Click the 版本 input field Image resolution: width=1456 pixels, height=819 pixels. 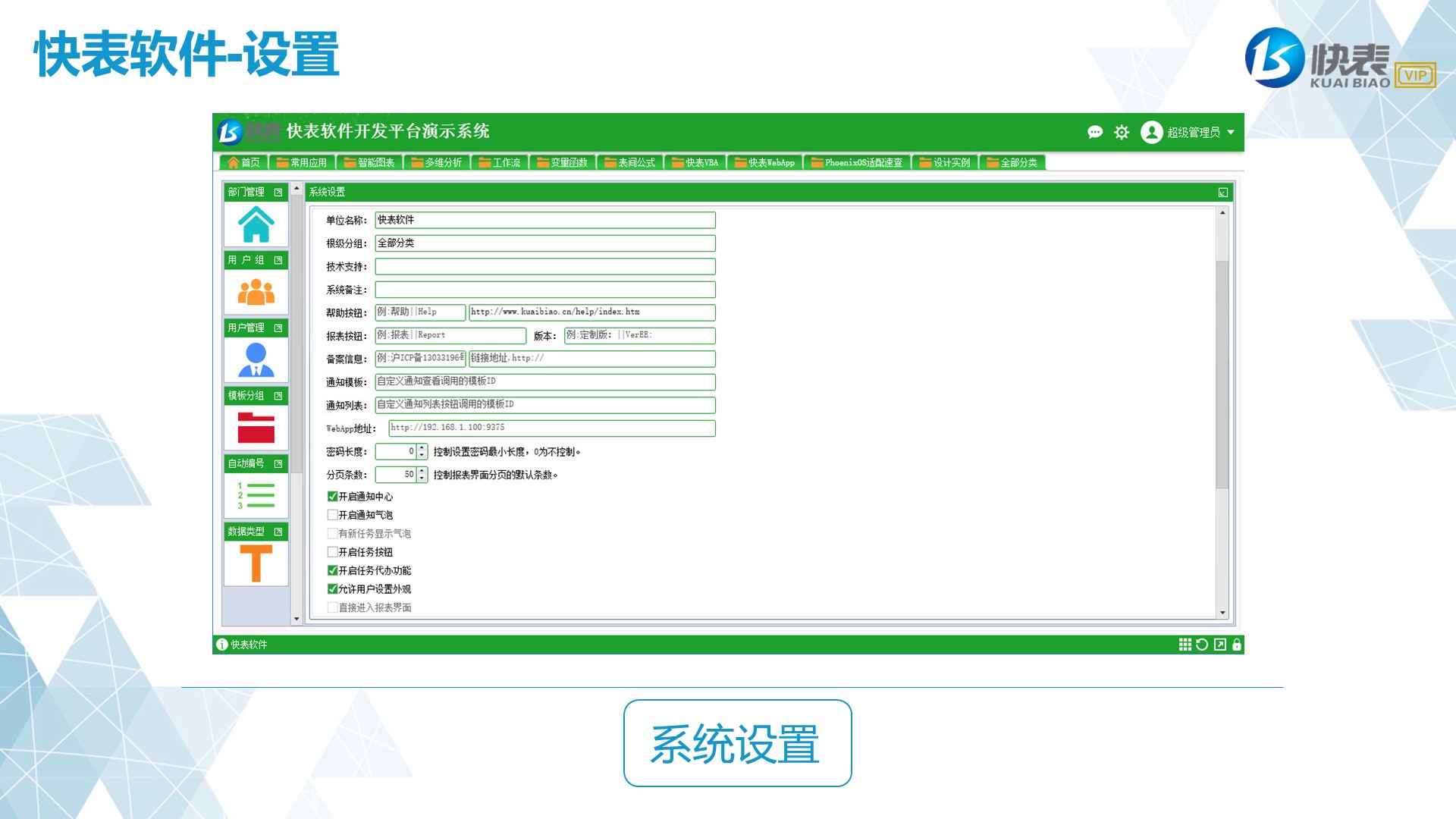tap(640, 336)
